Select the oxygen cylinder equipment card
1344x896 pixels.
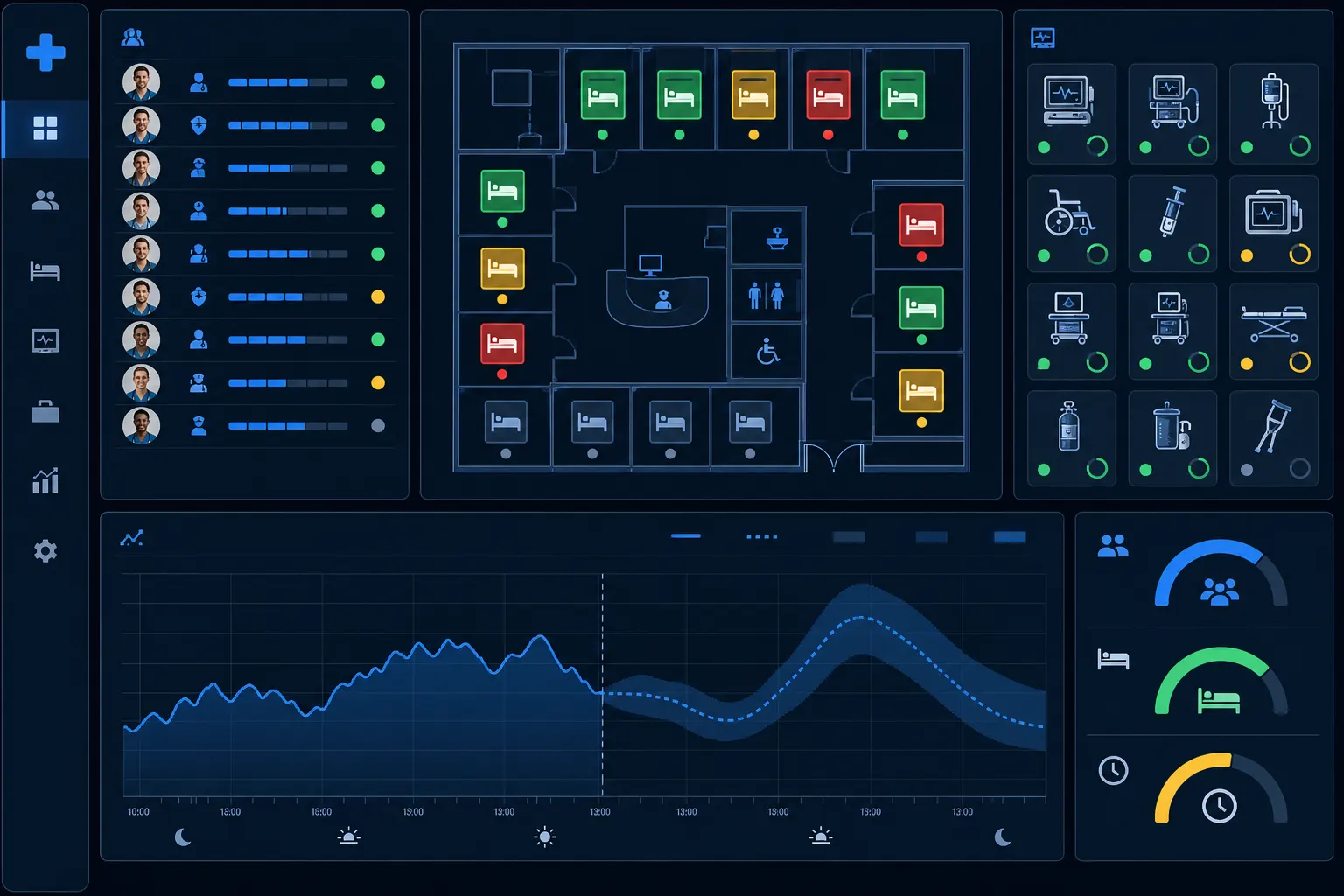coord(1071,438)
